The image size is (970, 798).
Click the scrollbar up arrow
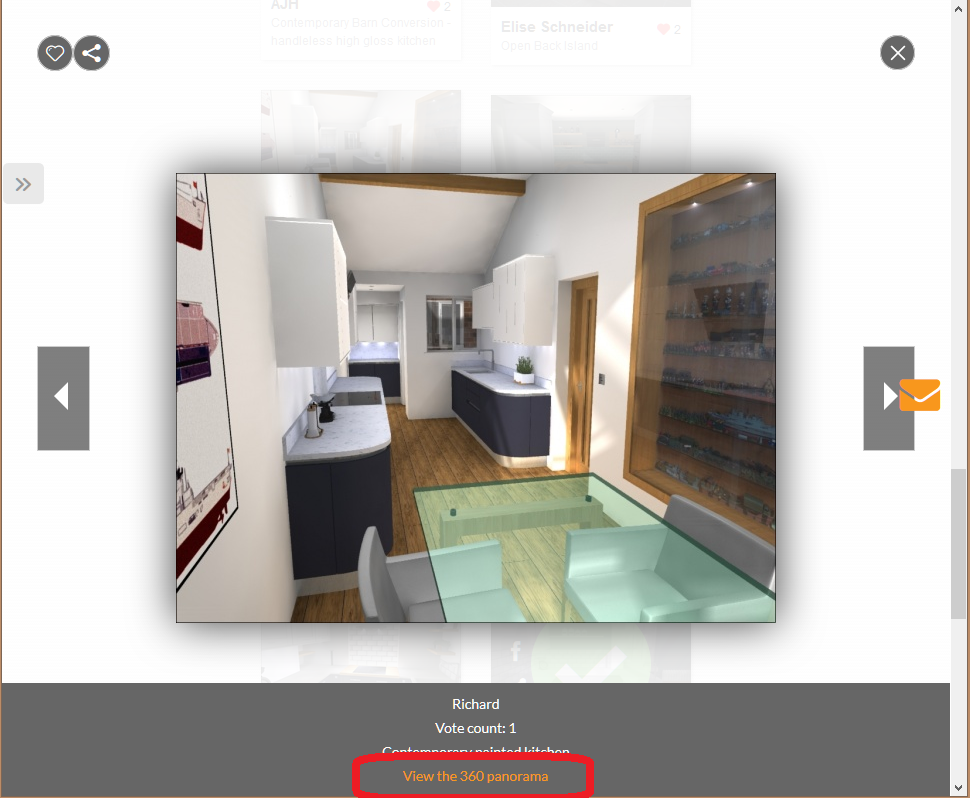tap(958, 8)
